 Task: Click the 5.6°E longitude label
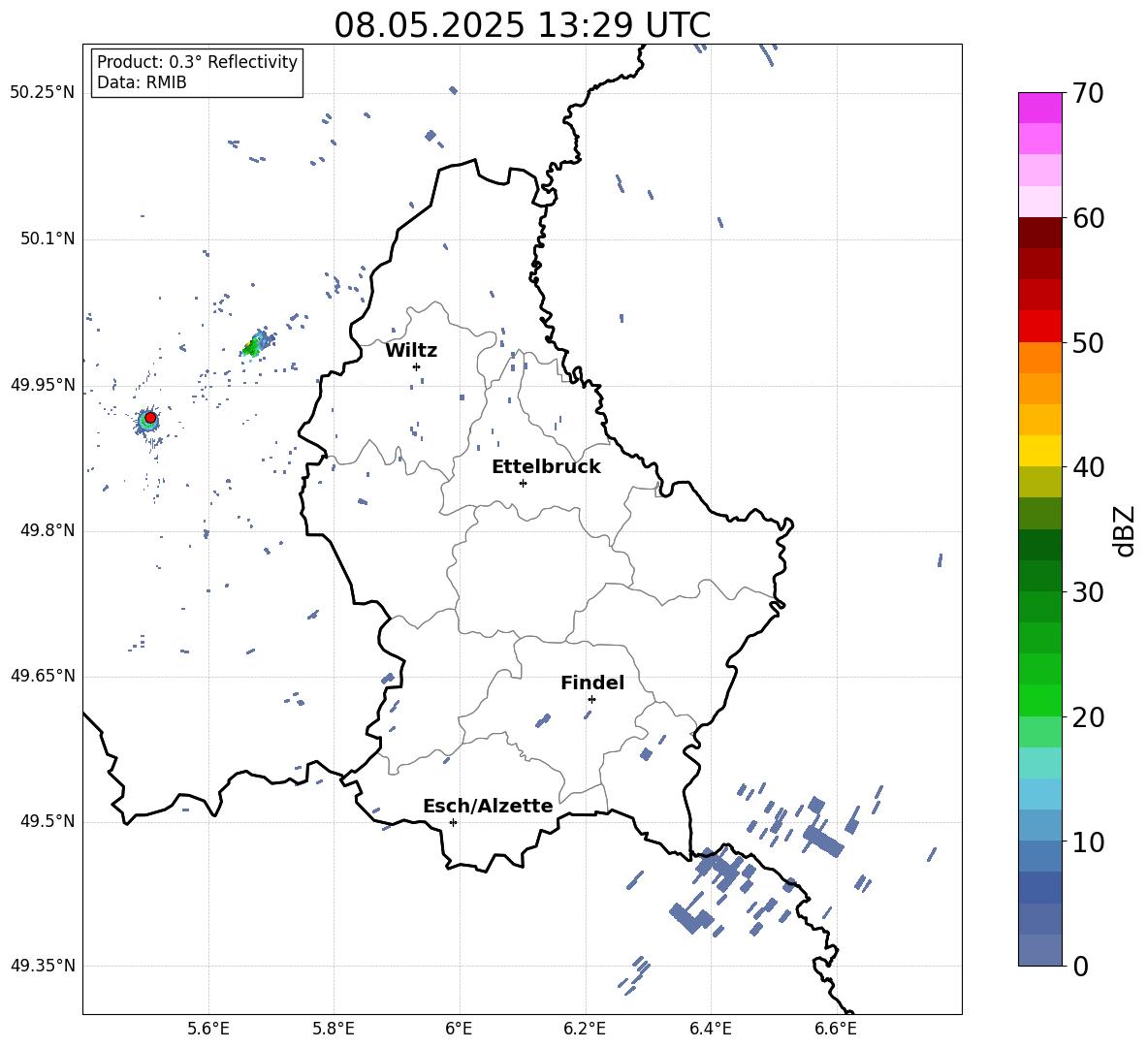208,1029
